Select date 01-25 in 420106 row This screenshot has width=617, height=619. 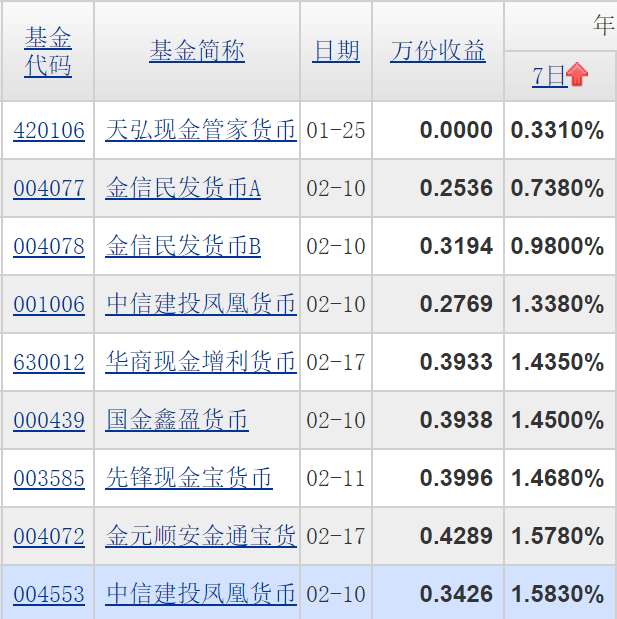(336, 131)
